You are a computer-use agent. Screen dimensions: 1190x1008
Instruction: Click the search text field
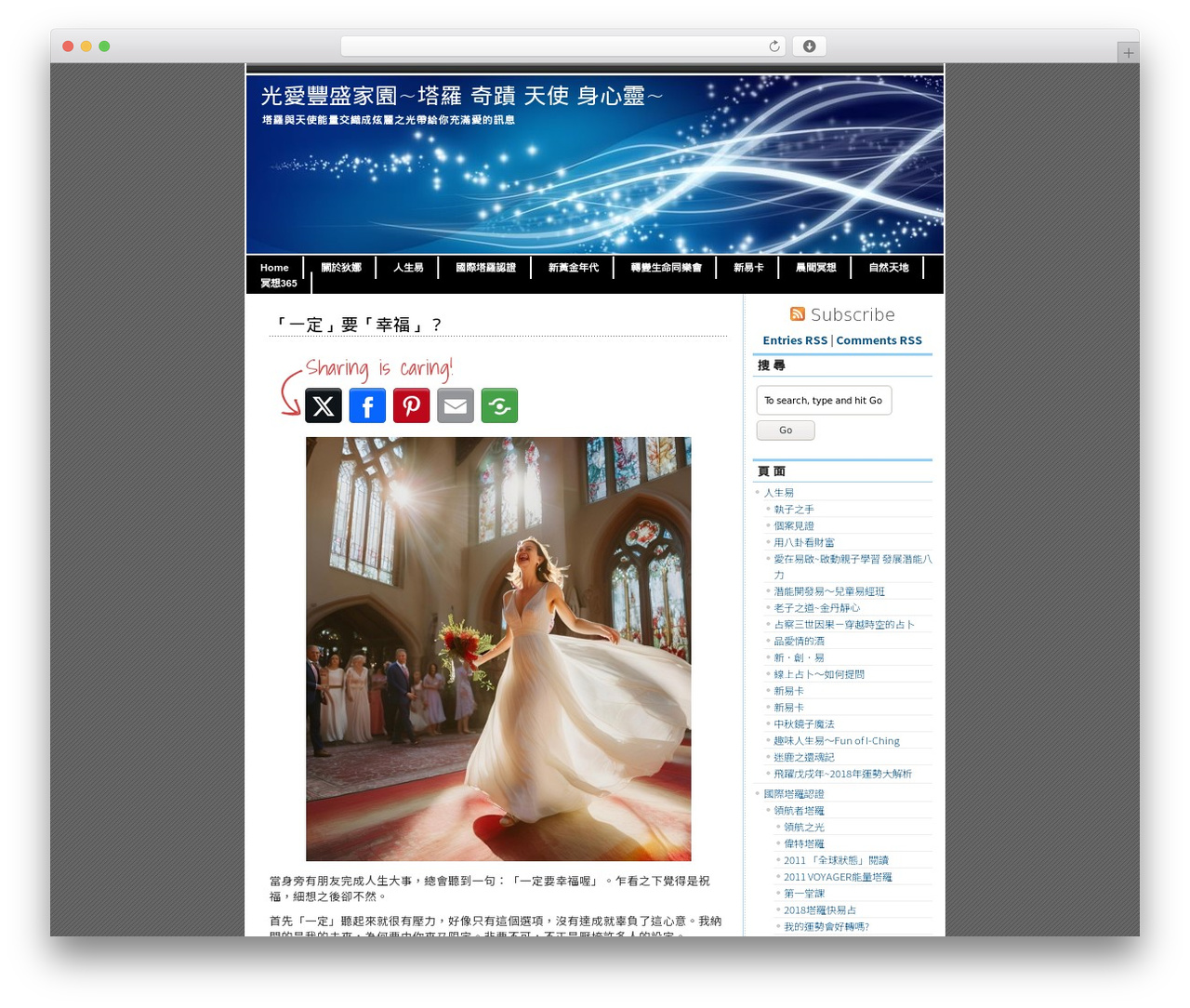[x=824, y=401]
